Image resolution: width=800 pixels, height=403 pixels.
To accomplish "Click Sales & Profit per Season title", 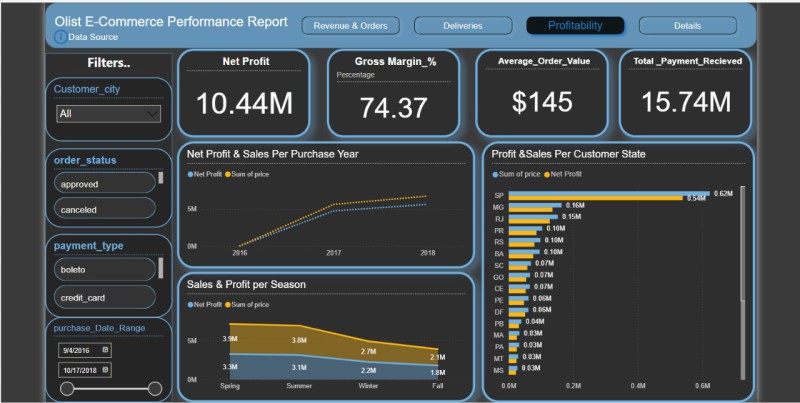I will pyautogui.click(x=246, y=285).
